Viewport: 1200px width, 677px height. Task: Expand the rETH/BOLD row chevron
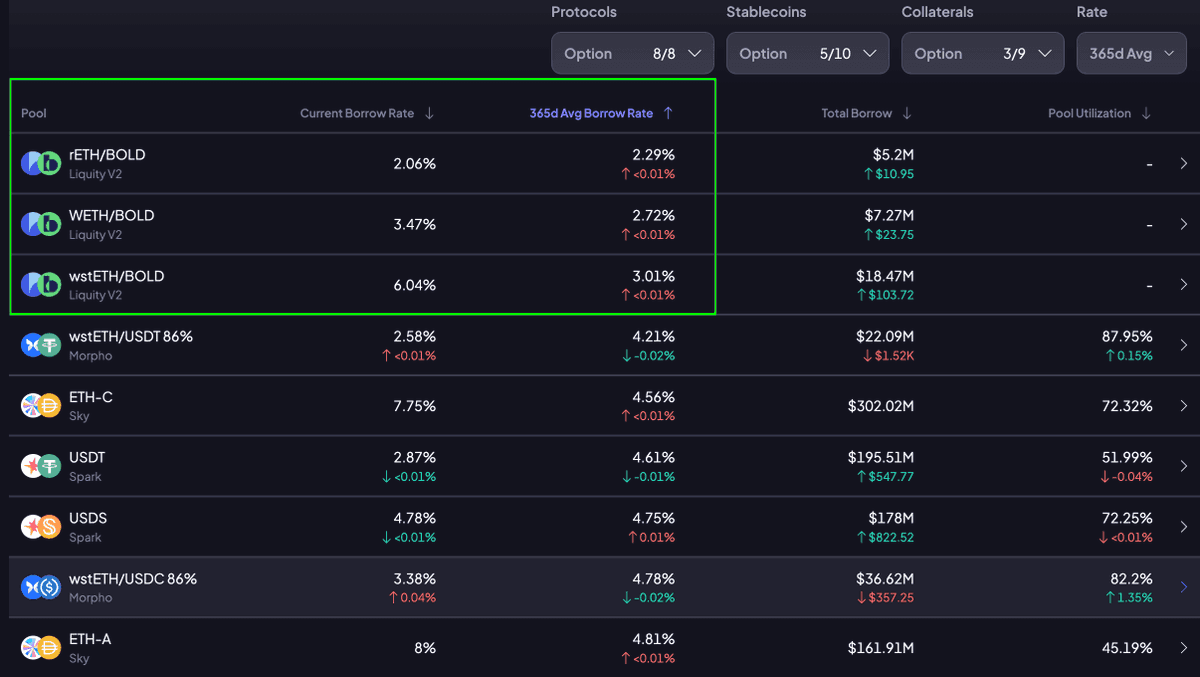click(x=1183, y=164)
